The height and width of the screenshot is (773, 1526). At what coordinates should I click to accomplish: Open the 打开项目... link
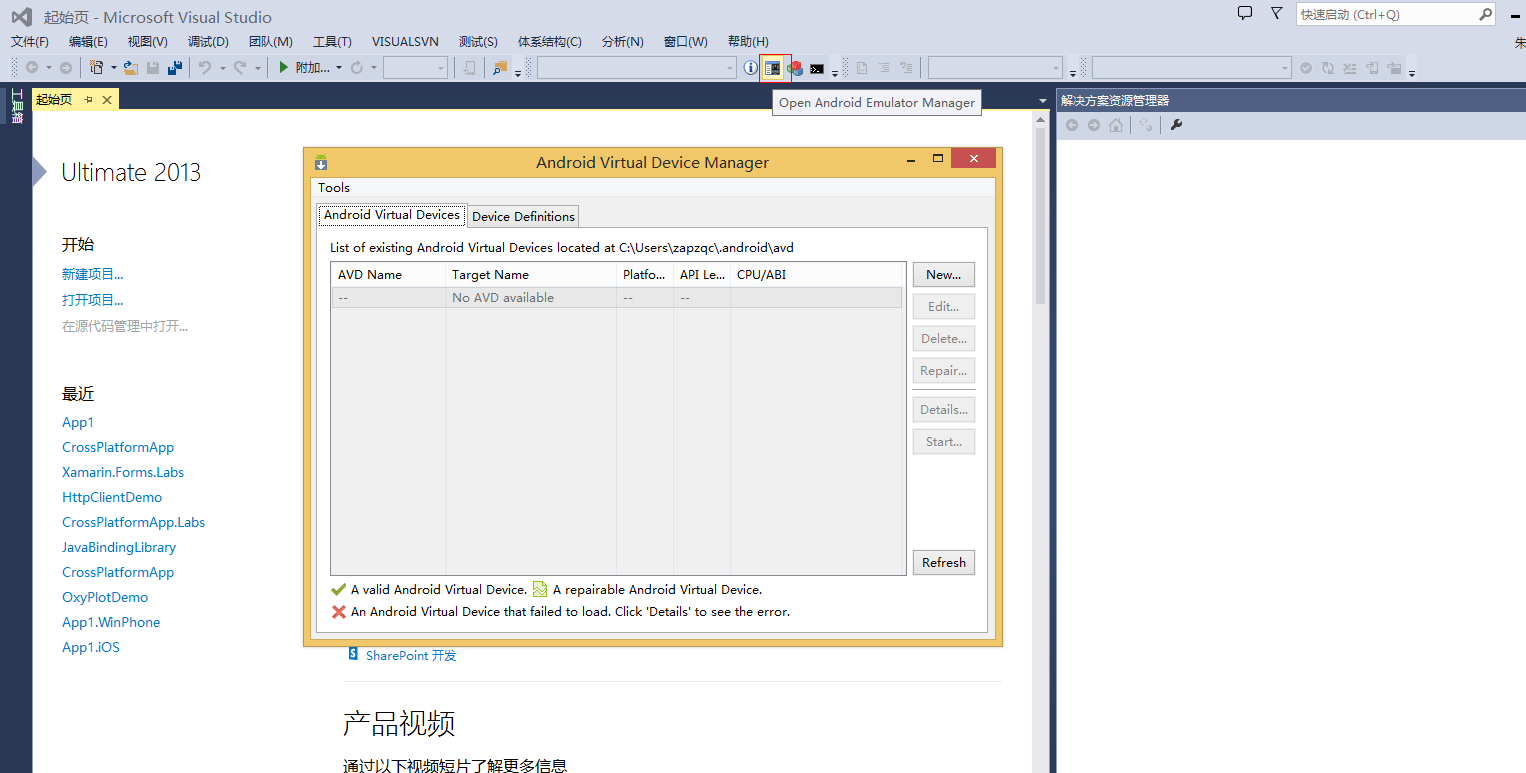93,300
